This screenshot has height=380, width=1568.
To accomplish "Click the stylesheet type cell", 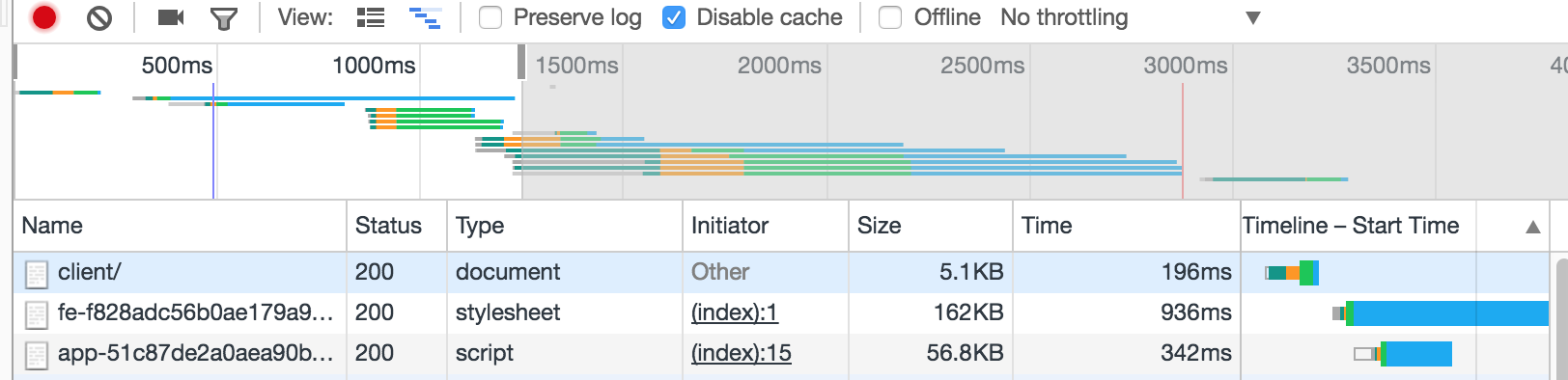I will [x=565, y=312].
